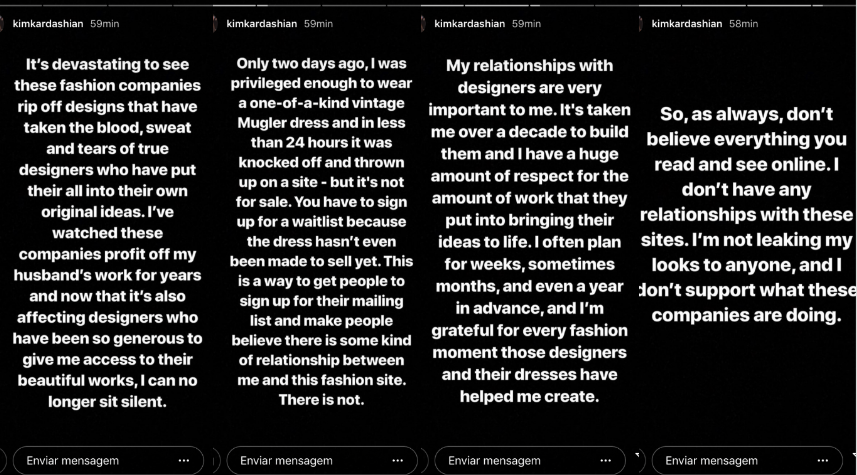This screenshot has width=857, height=475.
Task: Click Enviar mensagem field on the 58min story
Action: point(747,461)
